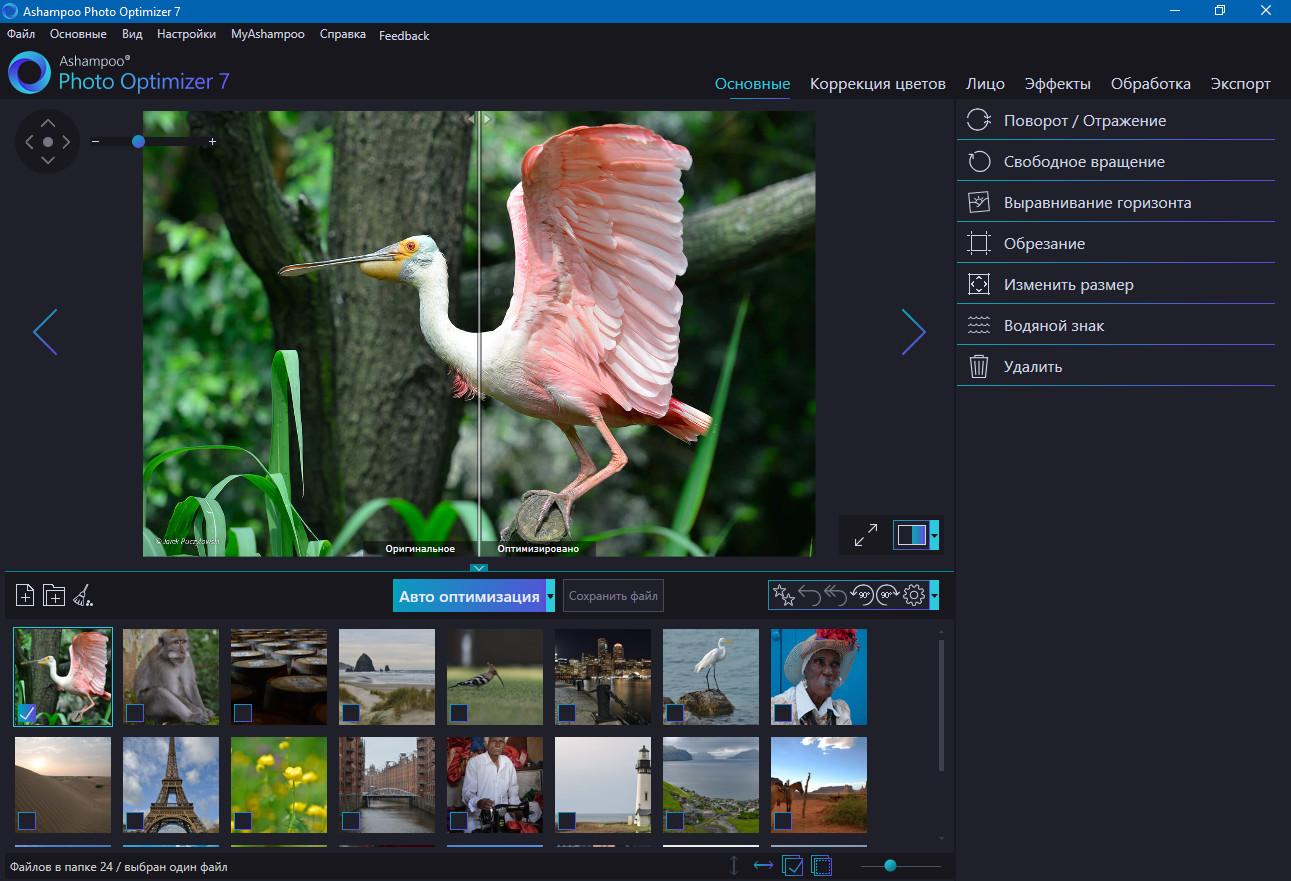Uncheck the spoonbill thumbnail checkbox
This screenshot has height=881, width=1291.
[27, 713]
